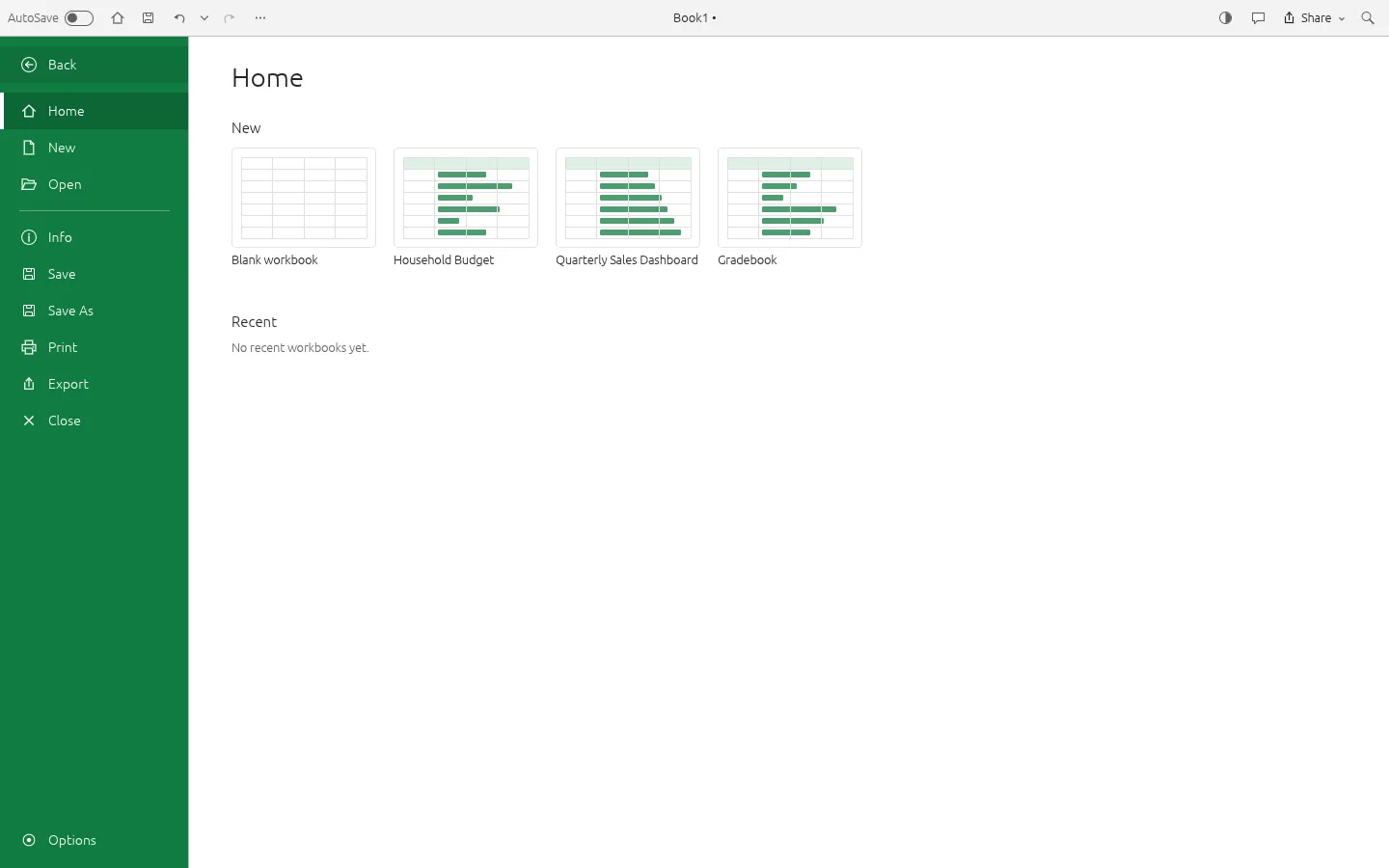The height and width of the screenshot is (868, 1389).
Task: Open the more options ellipsis in title bar
Action: [x=260, y=18]
